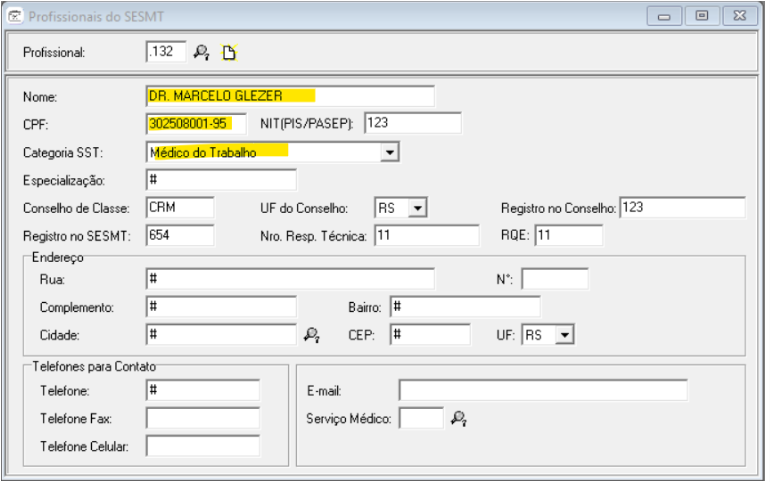Image resolution: width=770 pixels, height=482 pixels.
Task: Focus the Especialização text field
Action: click(x=221, y=180)
